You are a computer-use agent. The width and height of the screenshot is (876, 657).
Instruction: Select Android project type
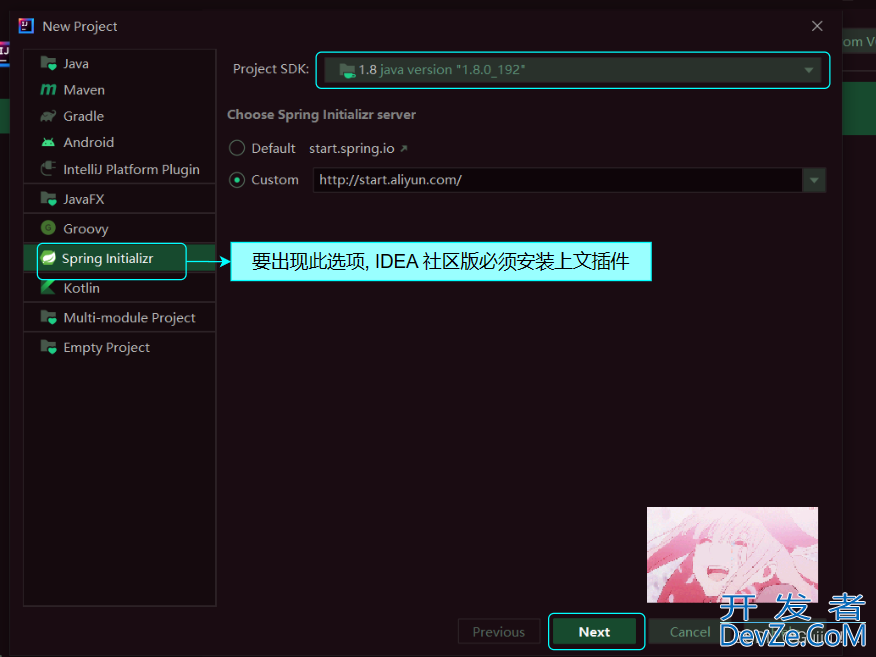[120, 142]
